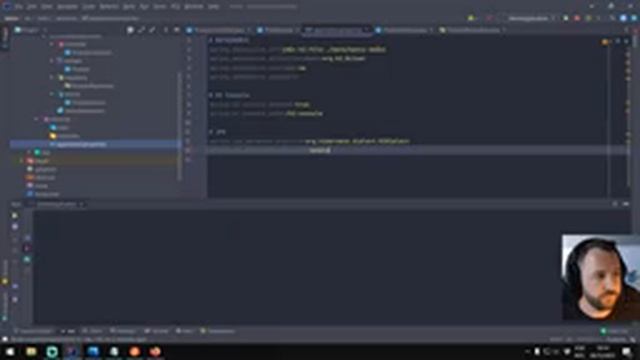Expand the orange highlighted target folder
This screenshot has width=640, height=360.
click(x=22, y=161)
